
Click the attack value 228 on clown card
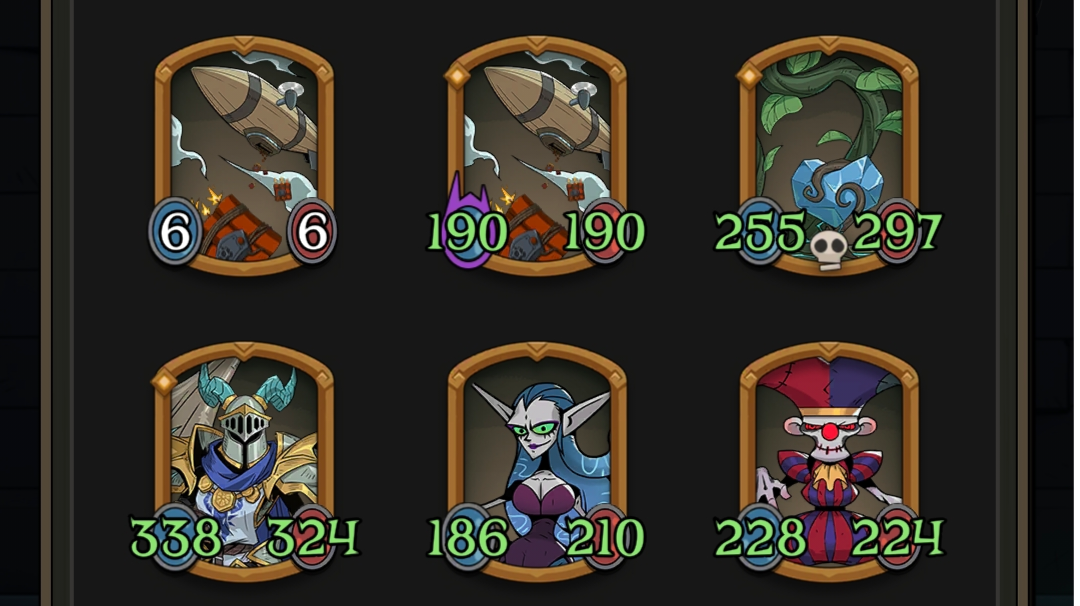tap(760, 538)
